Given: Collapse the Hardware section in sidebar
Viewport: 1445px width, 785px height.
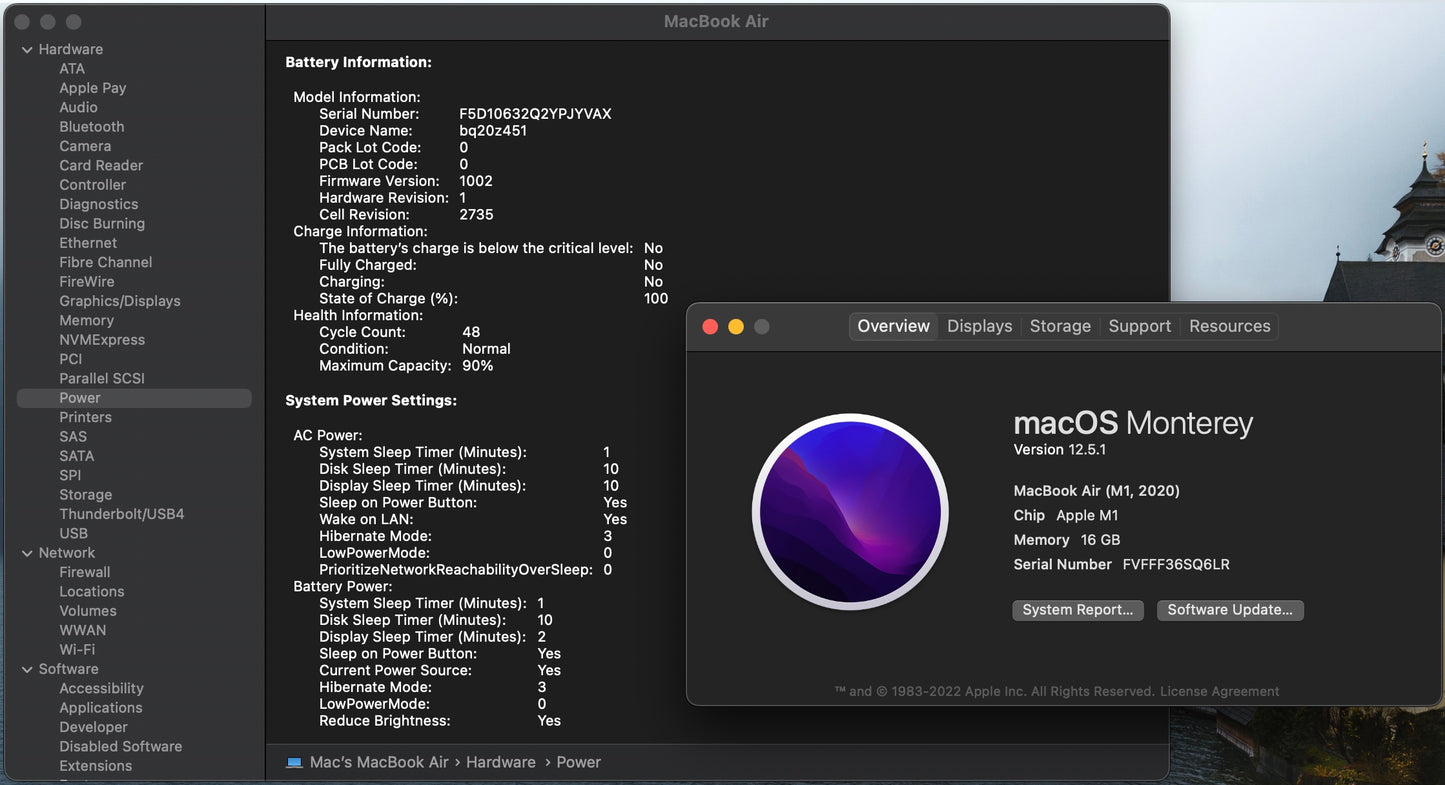Looking at the screenshot, I should tap(27, 49).
